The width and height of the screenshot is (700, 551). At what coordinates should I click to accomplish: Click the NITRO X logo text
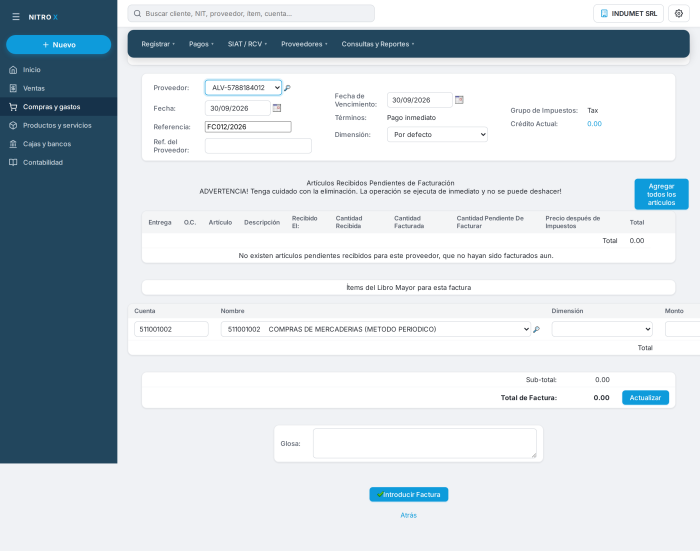(43, 17)
